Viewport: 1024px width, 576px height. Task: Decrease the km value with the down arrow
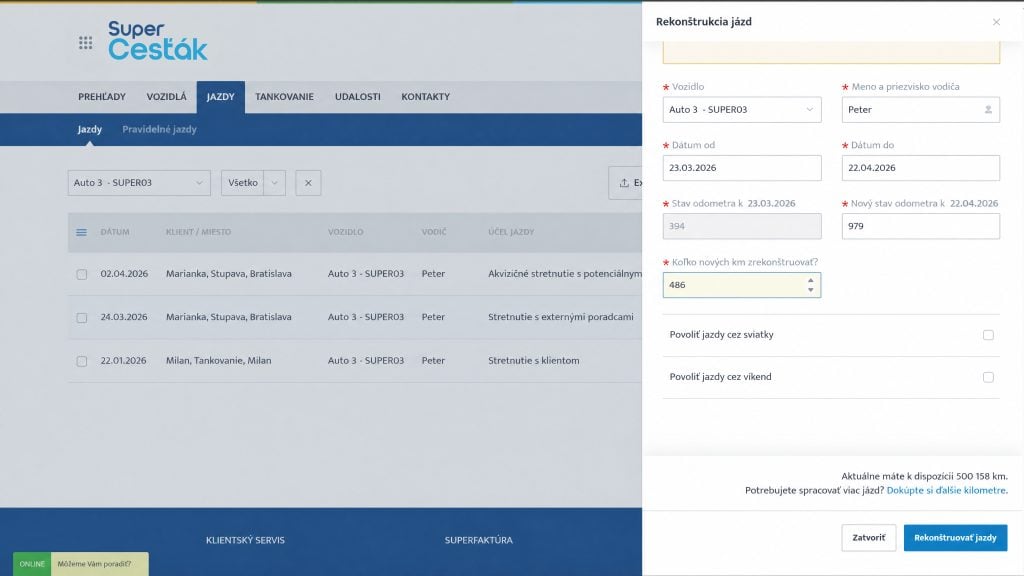810,290
